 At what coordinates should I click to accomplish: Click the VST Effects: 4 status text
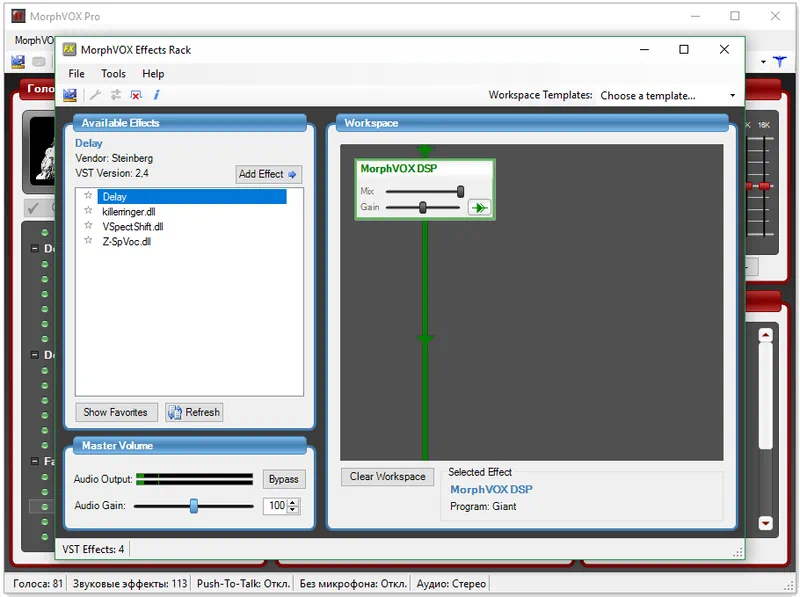tap(93, 549)
